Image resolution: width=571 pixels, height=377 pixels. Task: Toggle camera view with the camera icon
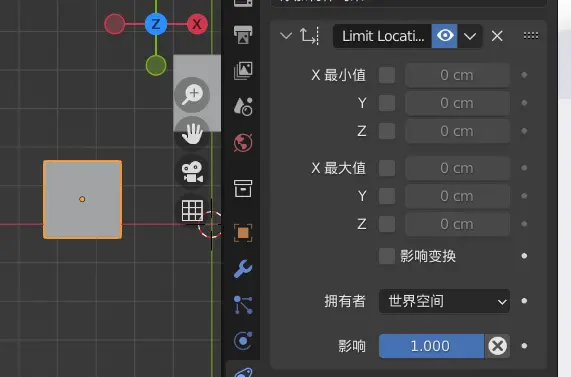(x=192, y=172)
